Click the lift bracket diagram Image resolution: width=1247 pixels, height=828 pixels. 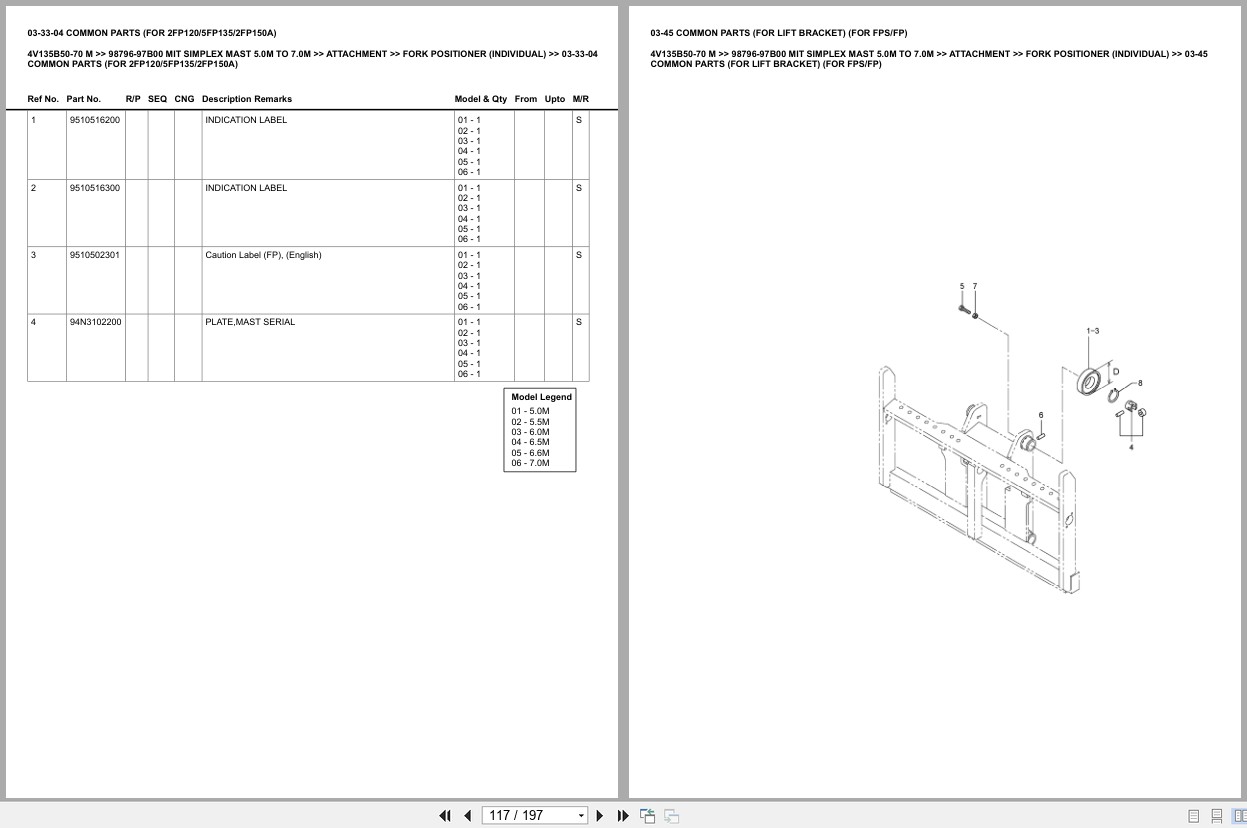[x=1012, y=438]
